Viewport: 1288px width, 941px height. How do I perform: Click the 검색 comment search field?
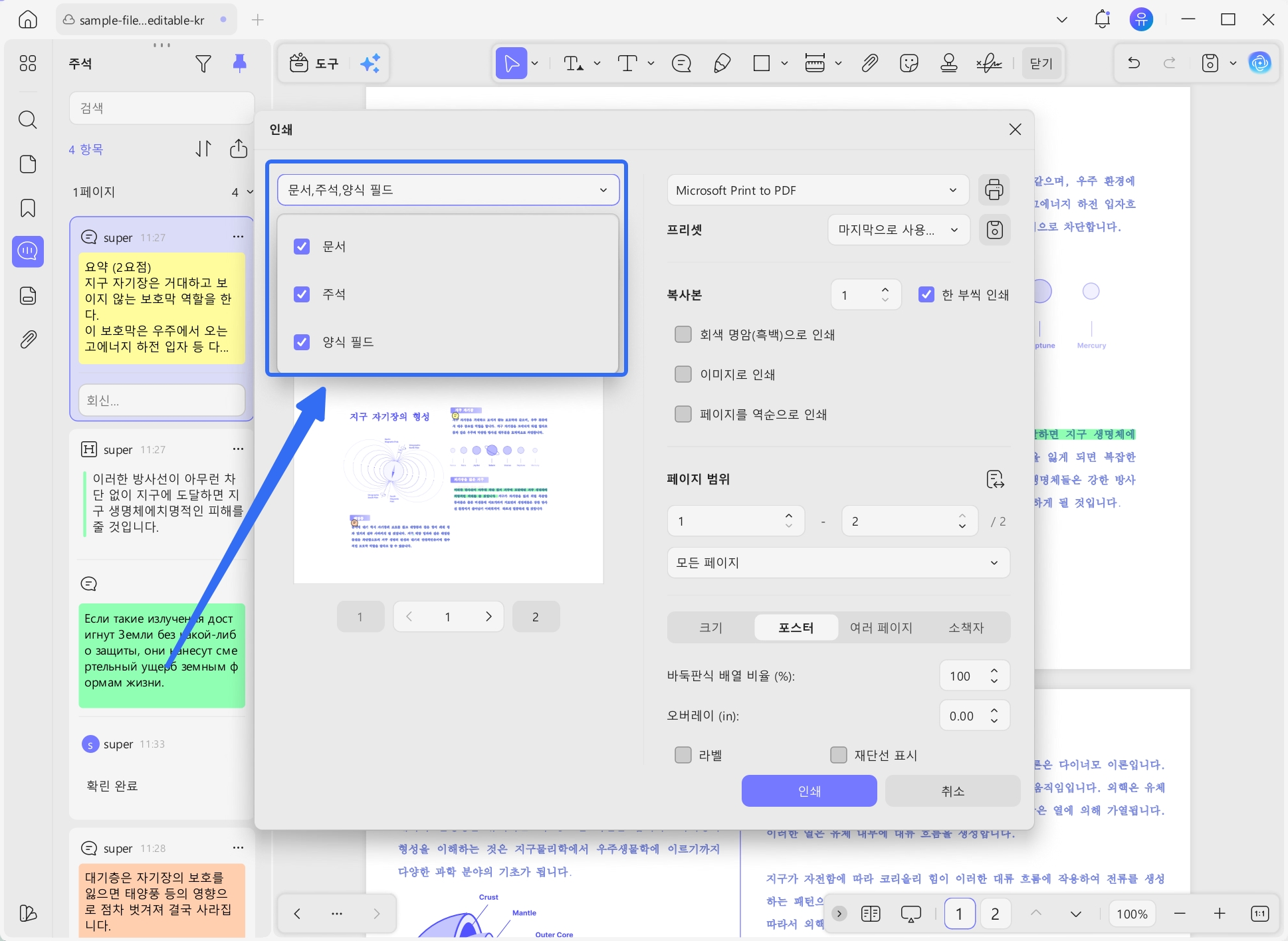161,108
